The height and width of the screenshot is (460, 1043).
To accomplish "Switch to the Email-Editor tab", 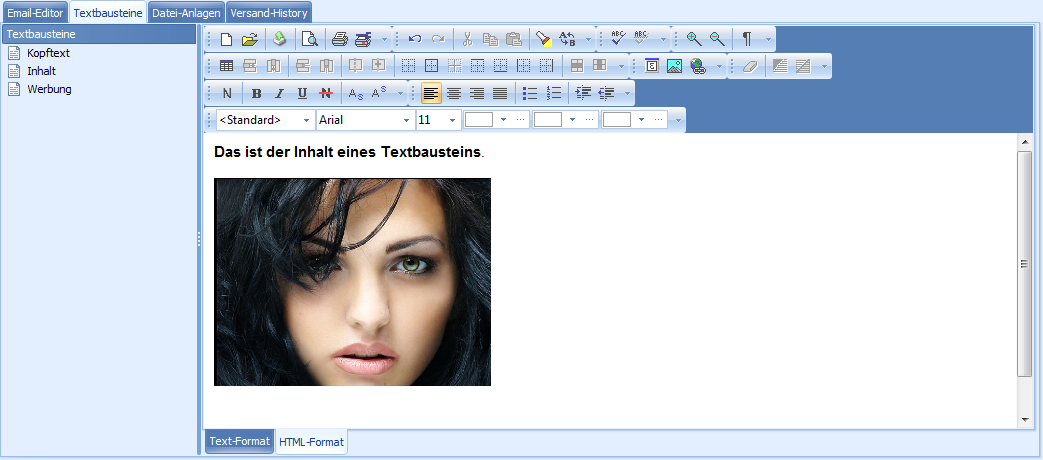I will point(35,13).
